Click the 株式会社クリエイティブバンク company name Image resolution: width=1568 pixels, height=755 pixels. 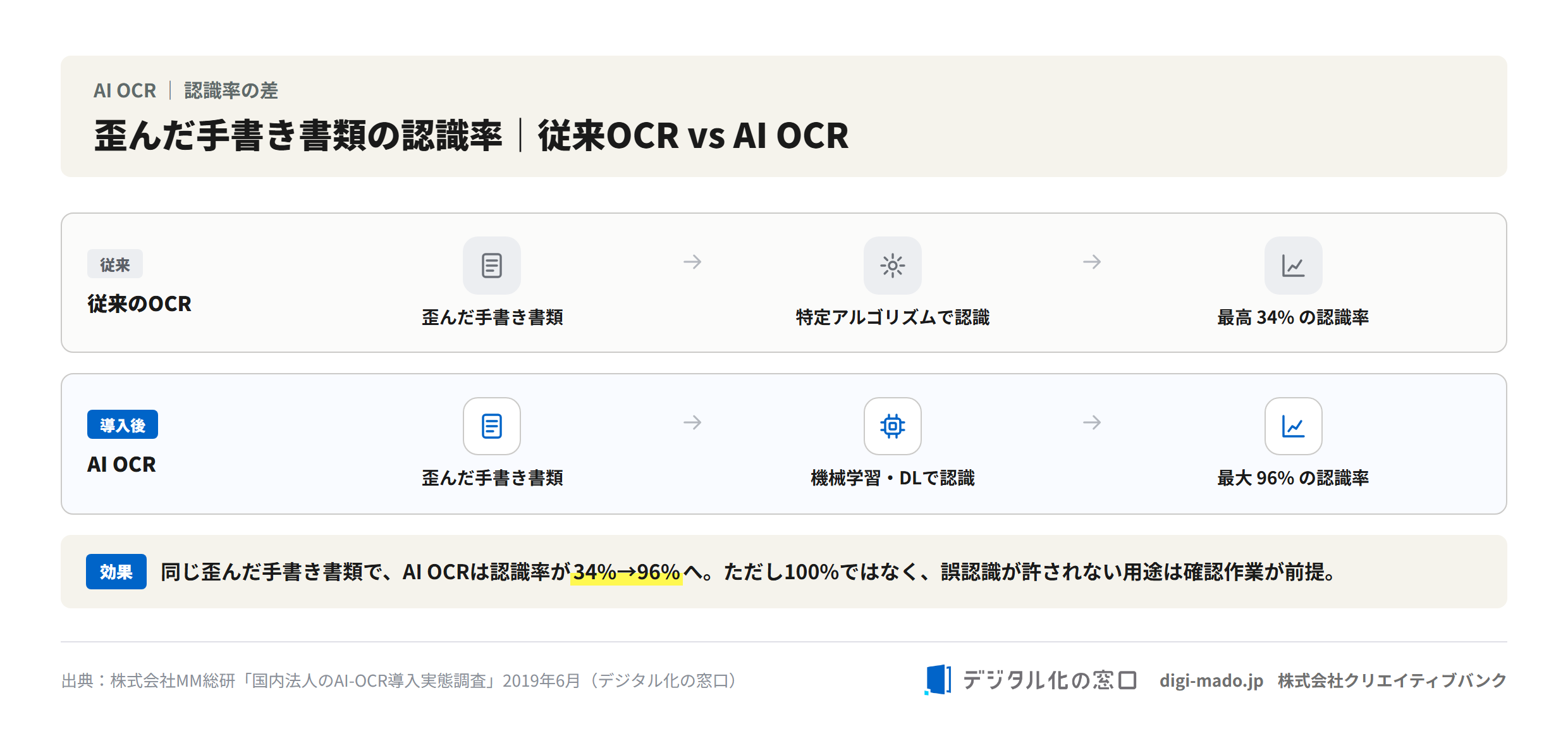click(1392, 680)
